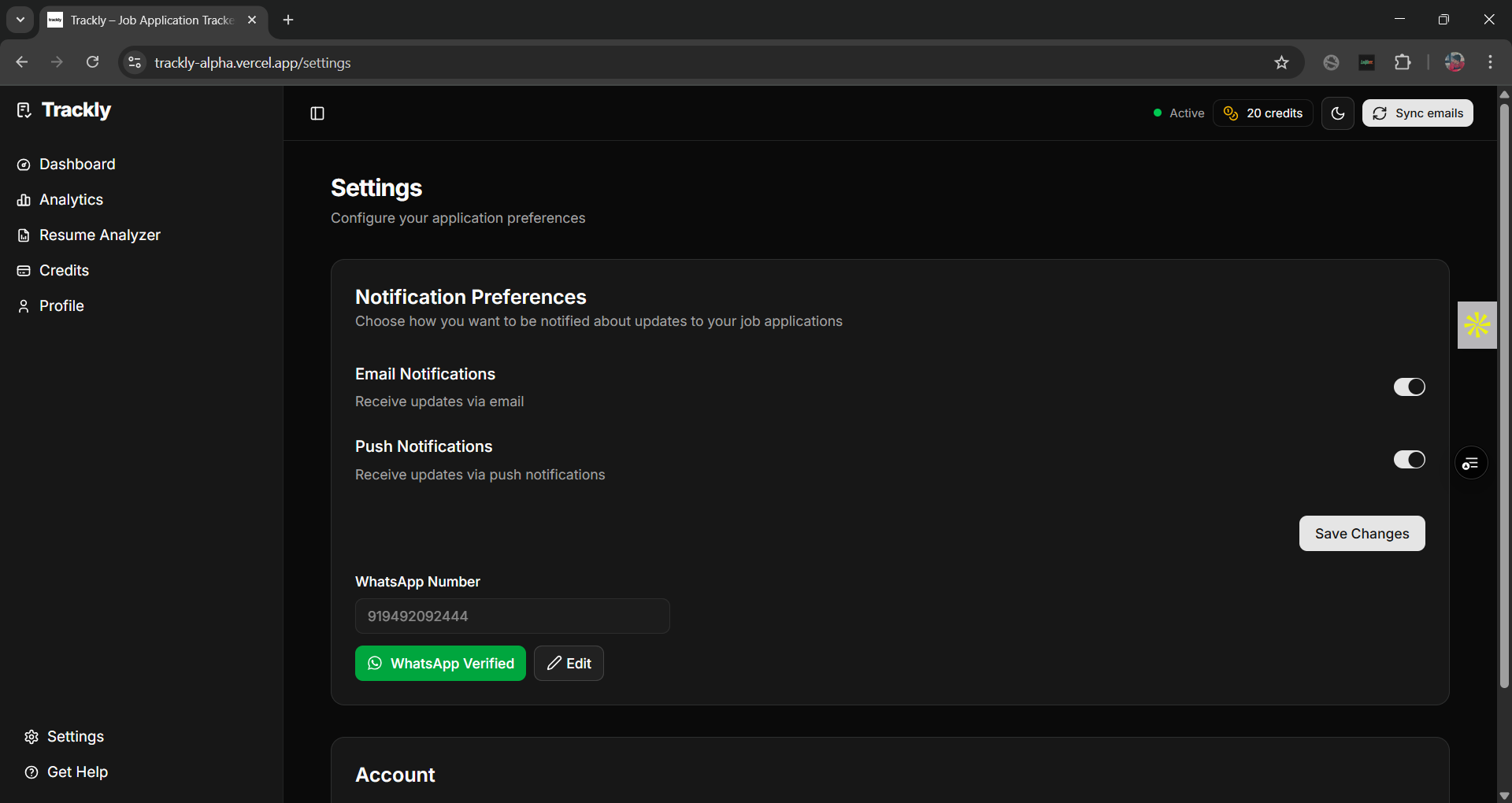Viewport: 1512px width, 803px height.
Task: Bookmark this page with the star icon
Action: (1281, 63)
